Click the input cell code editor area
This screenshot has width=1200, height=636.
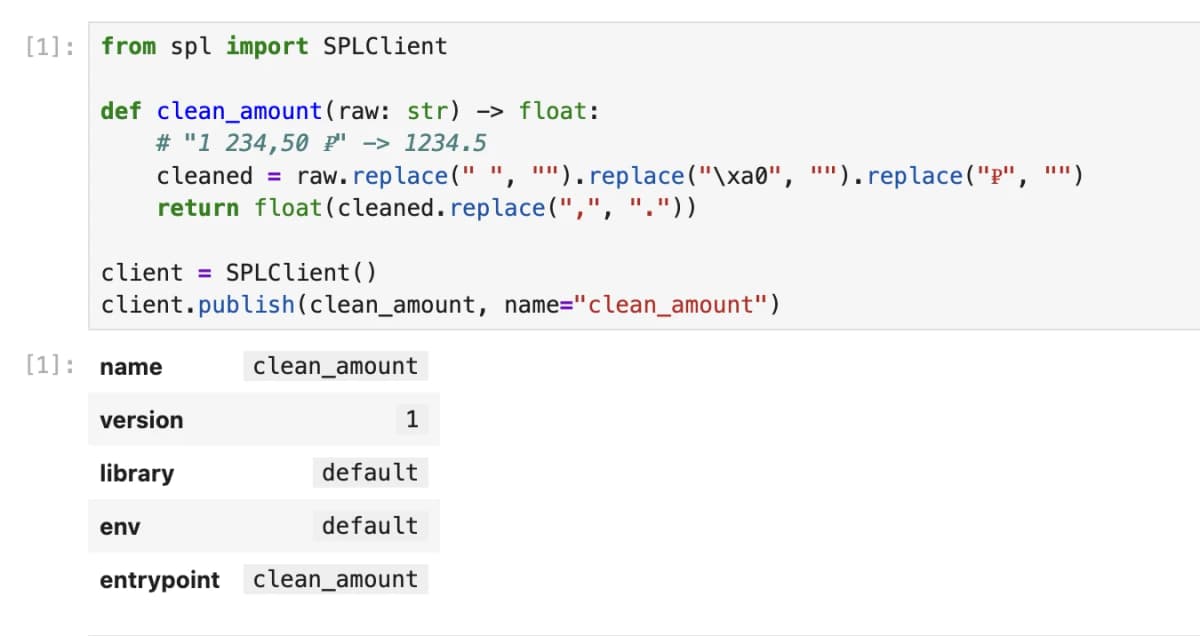tap(644, 176)
